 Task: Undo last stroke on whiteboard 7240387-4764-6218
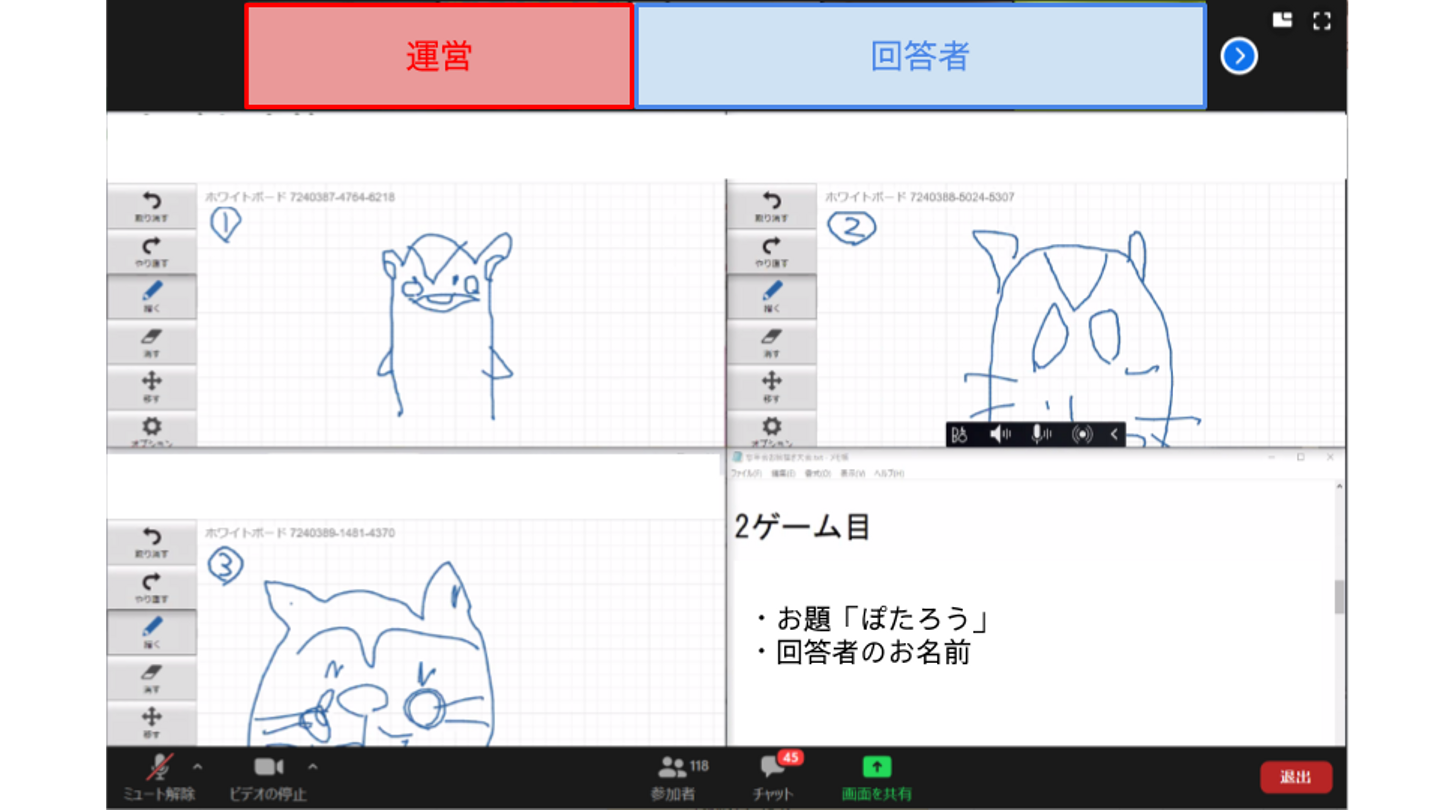(152, 205)
